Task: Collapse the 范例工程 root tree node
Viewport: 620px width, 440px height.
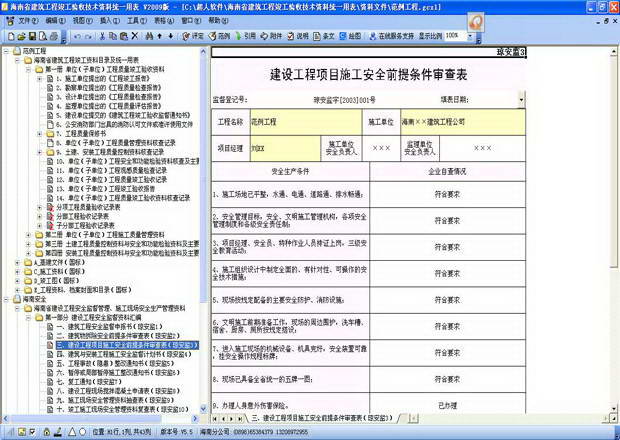Action: [x=7, y=51]
